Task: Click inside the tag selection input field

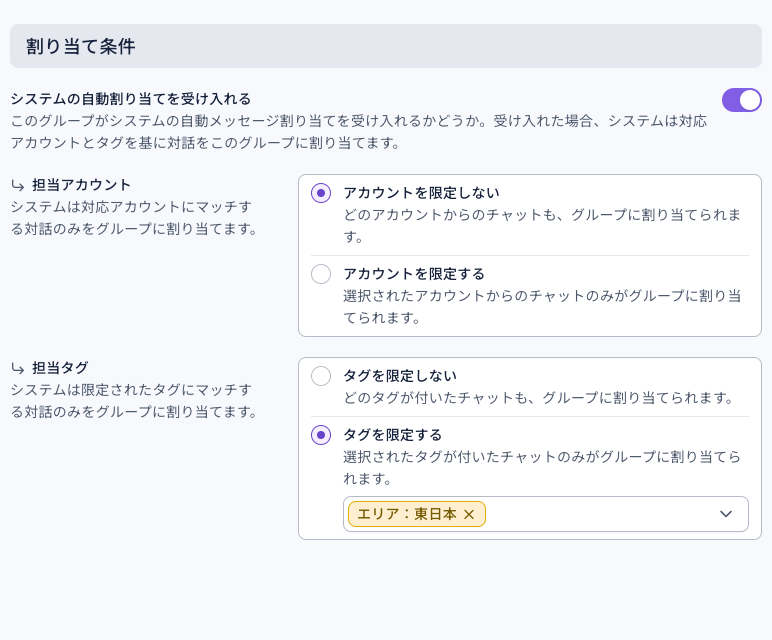Action: click(546, 514)
